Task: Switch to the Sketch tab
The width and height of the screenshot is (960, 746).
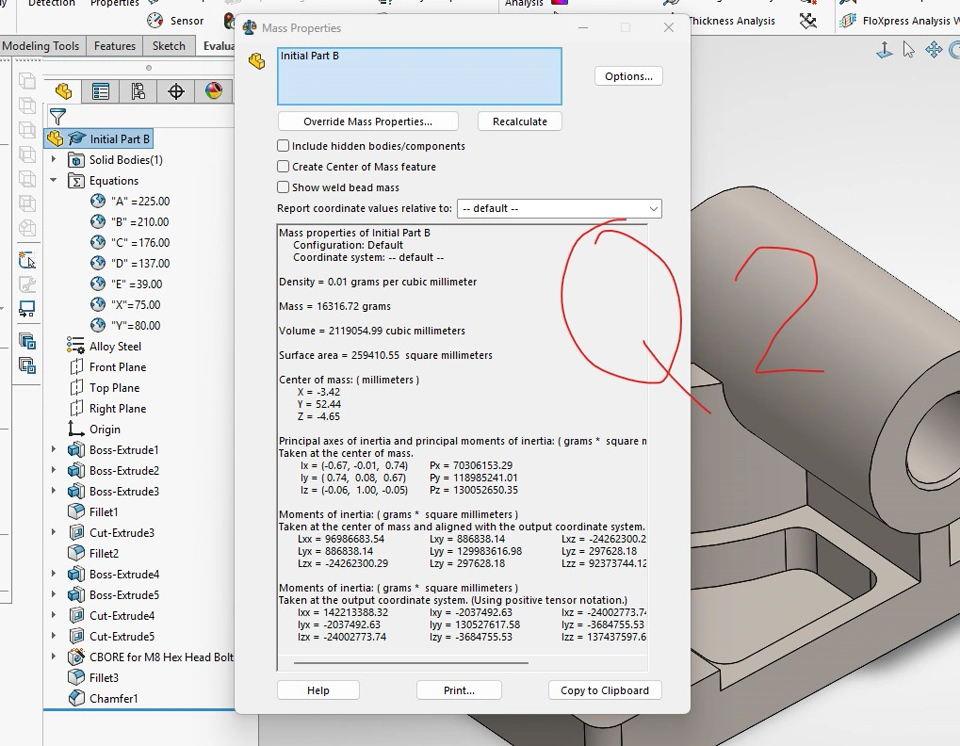Action: pyautogui.click(x=168, y=46)
